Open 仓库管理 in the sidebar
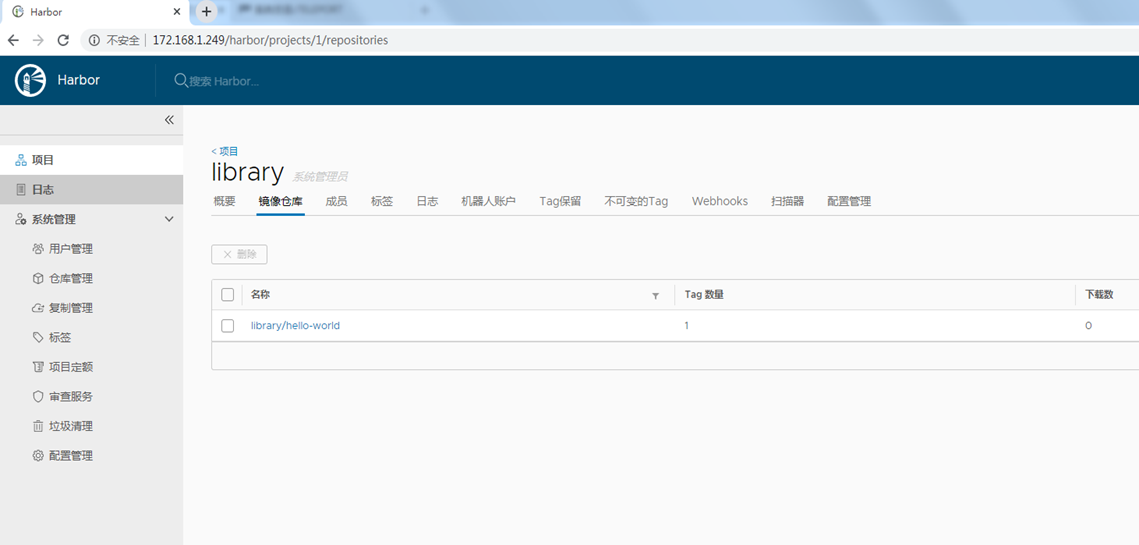 [x=70, y=278]
